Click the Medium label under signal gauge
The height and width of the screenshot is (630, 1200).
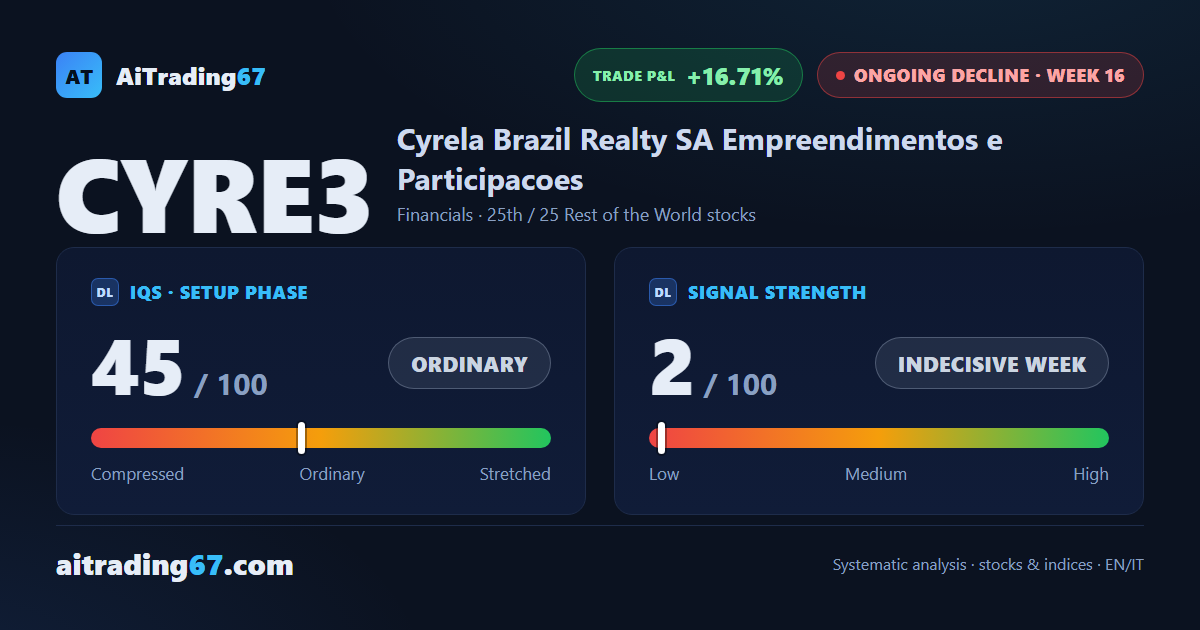point(876,474)
